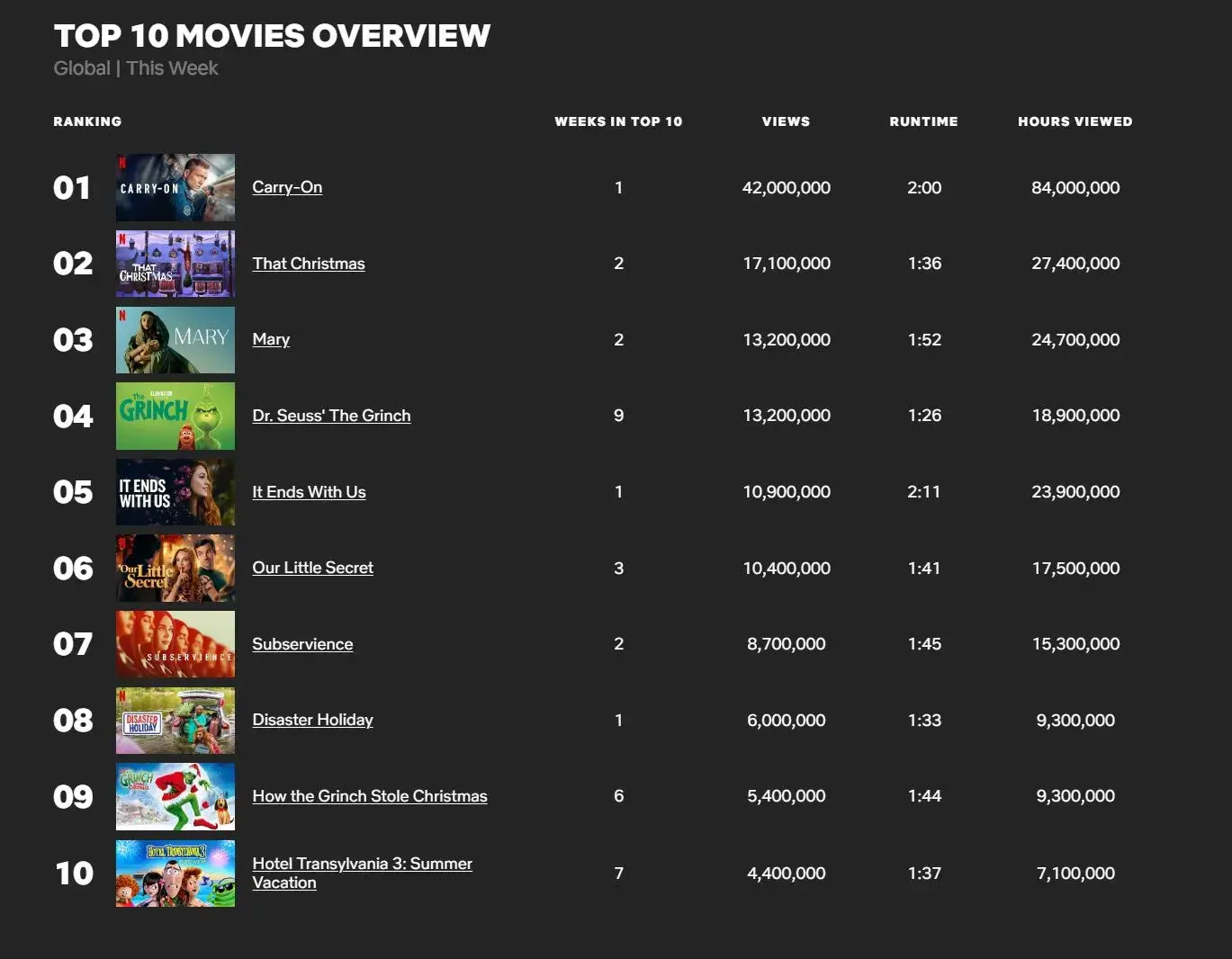Select the 7,100,000 hours viewed value

pos(1075,874)
